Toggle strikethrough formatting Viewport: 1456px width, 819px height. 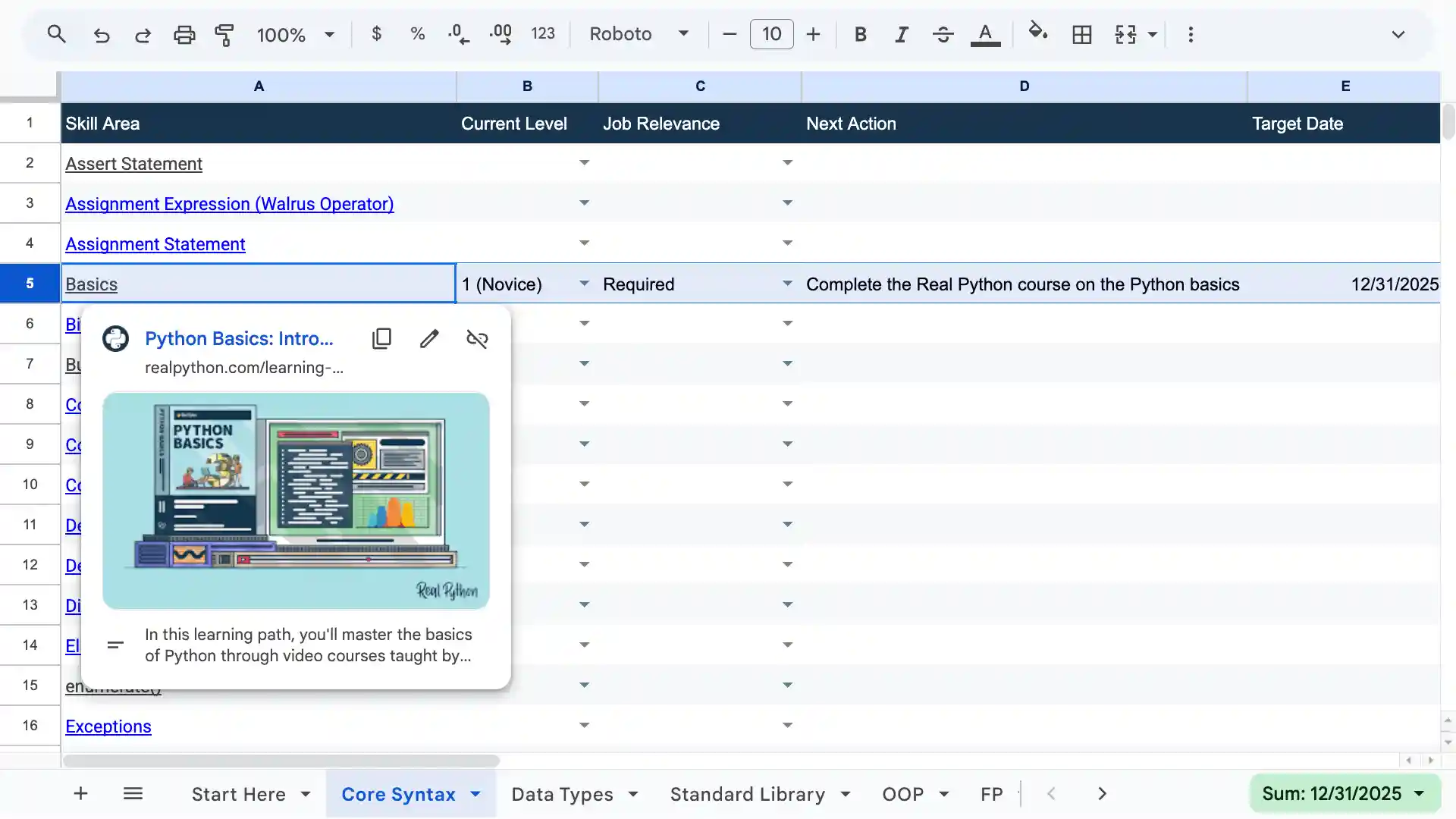pyautogui.click(x=943, y=34)
